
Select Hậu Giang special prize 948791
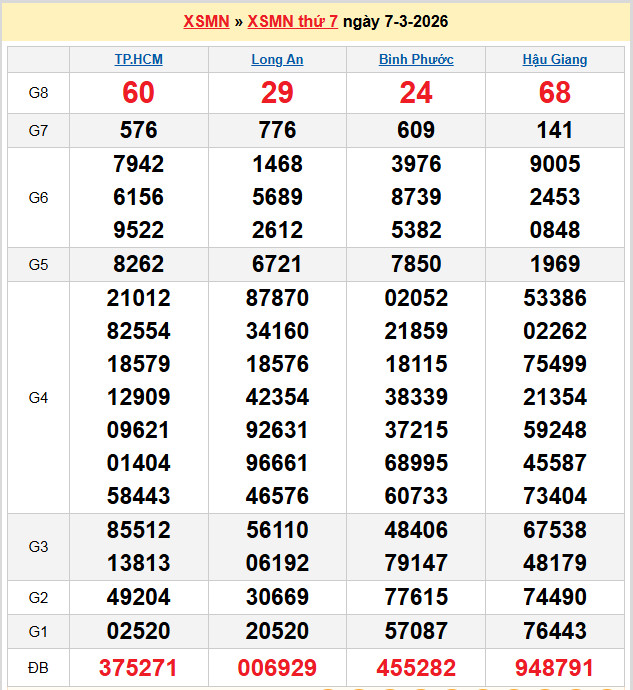pyautogui.click(x=555, y=667)
